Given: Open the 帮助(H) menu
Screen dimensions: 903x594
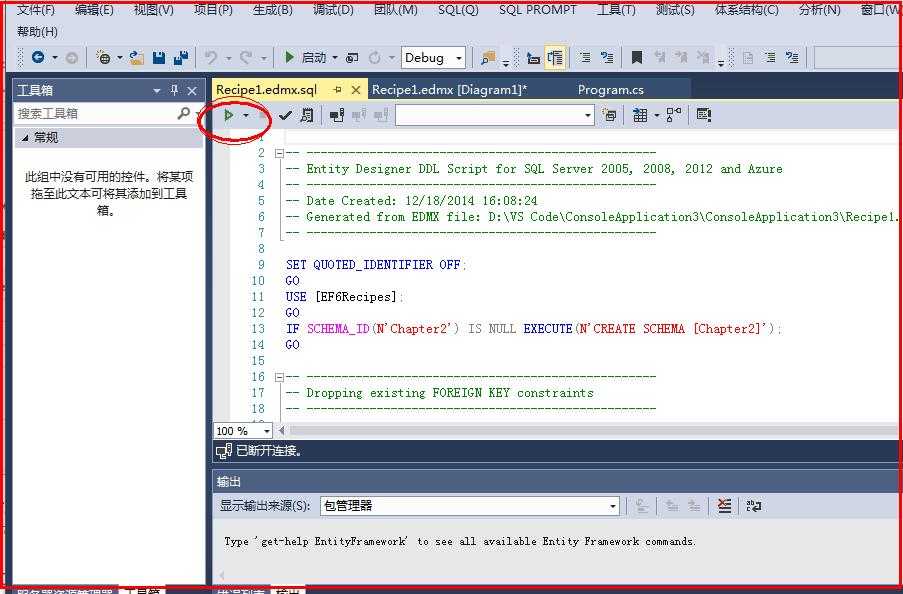Looking at the screenshot, I should click(37, 32).
